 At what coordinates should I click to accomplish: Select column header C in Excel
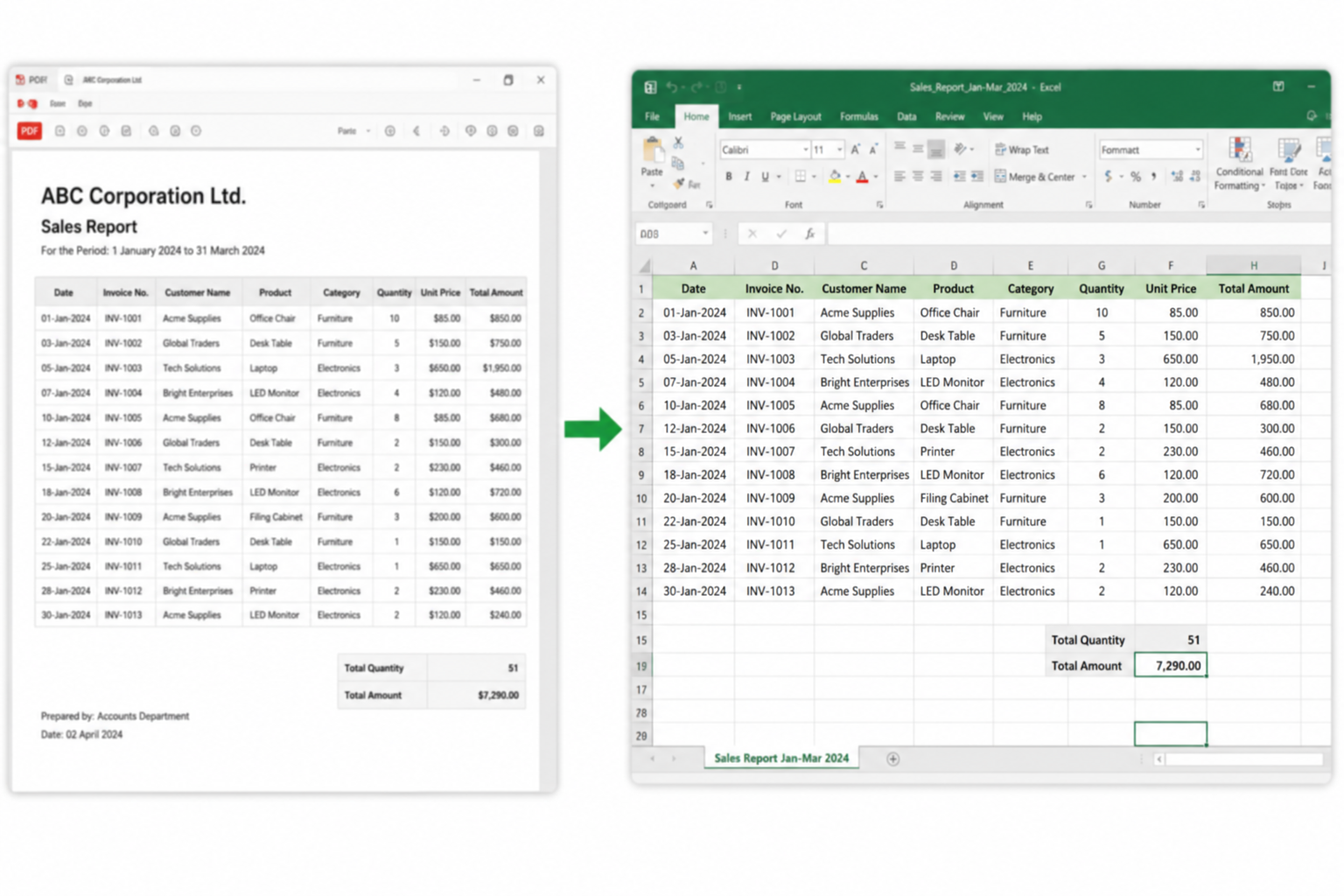(864, 265)
